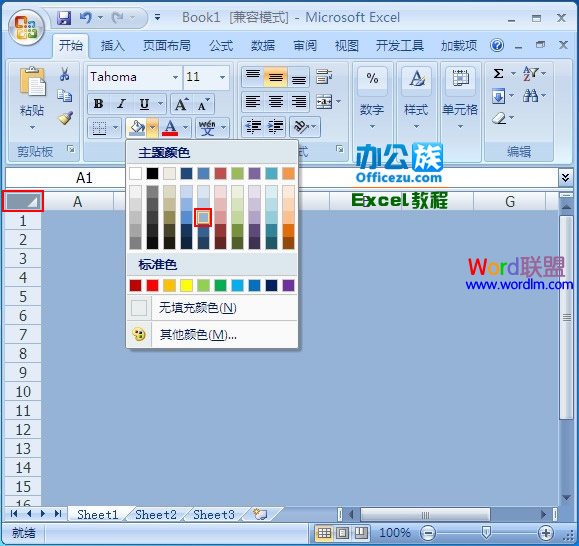Open the 视图 tab
This screenshot has height=546, width=579.
coord(346,46)
